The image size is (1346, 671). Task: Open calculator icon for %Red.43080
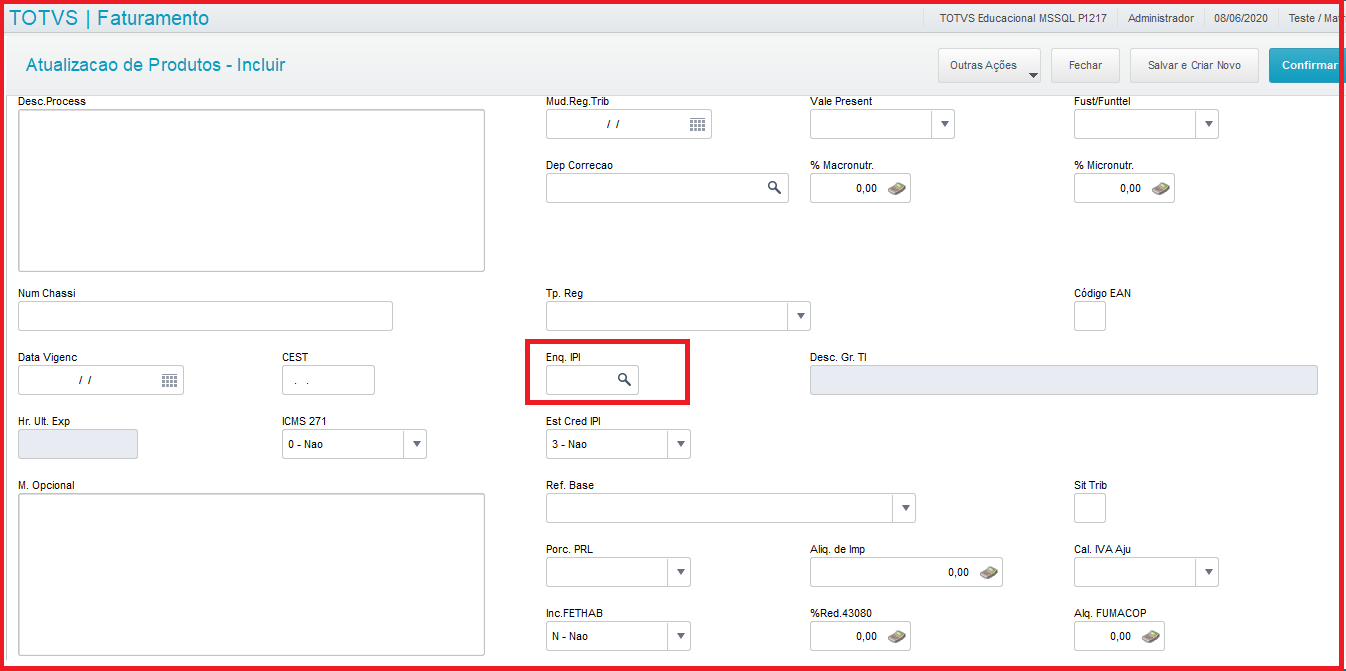pyautogui.click(x=897, y=636)
